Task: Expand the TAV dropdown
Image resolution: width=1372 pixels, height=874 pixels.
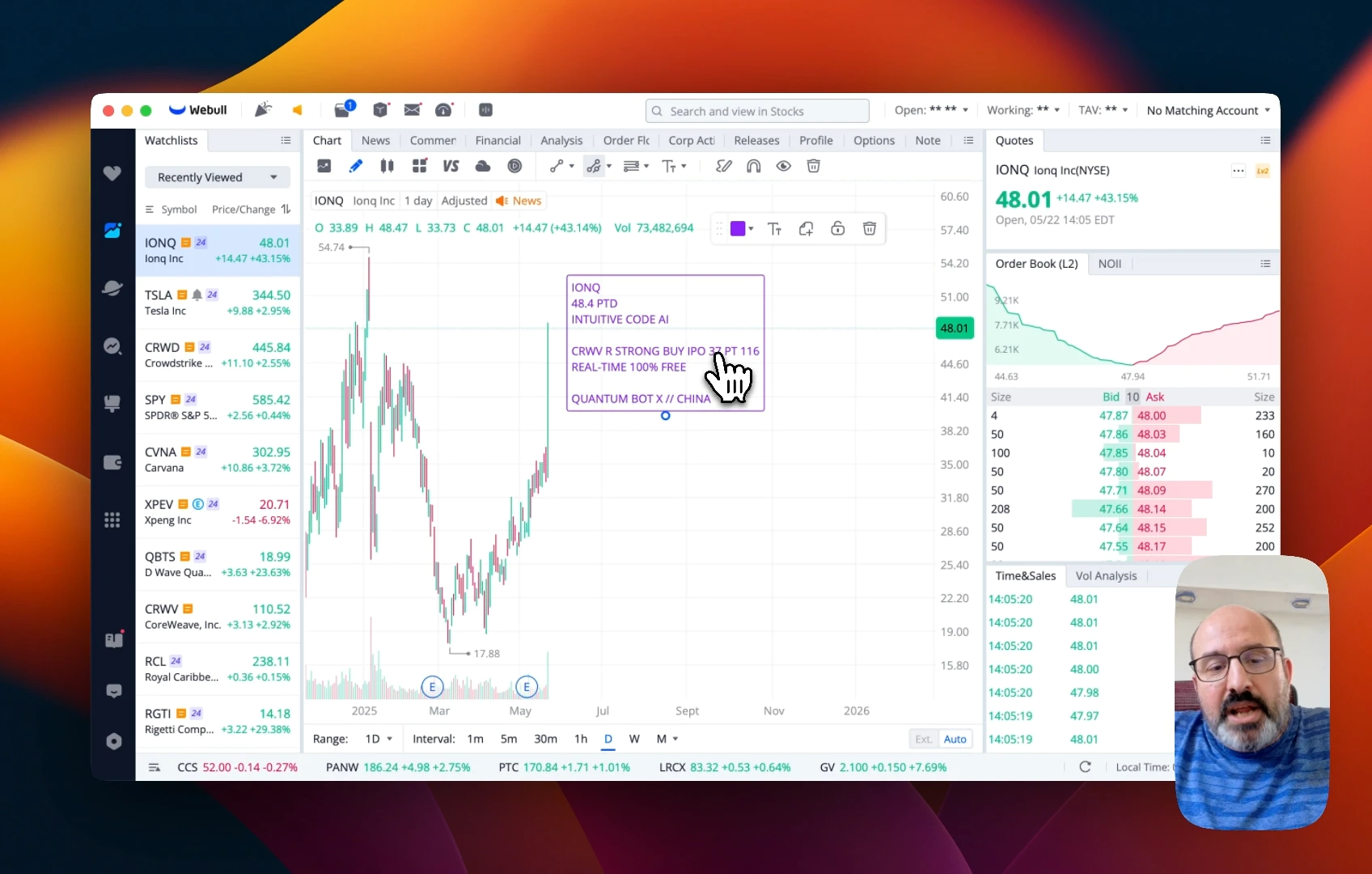Action: (x=1103, y=110)
